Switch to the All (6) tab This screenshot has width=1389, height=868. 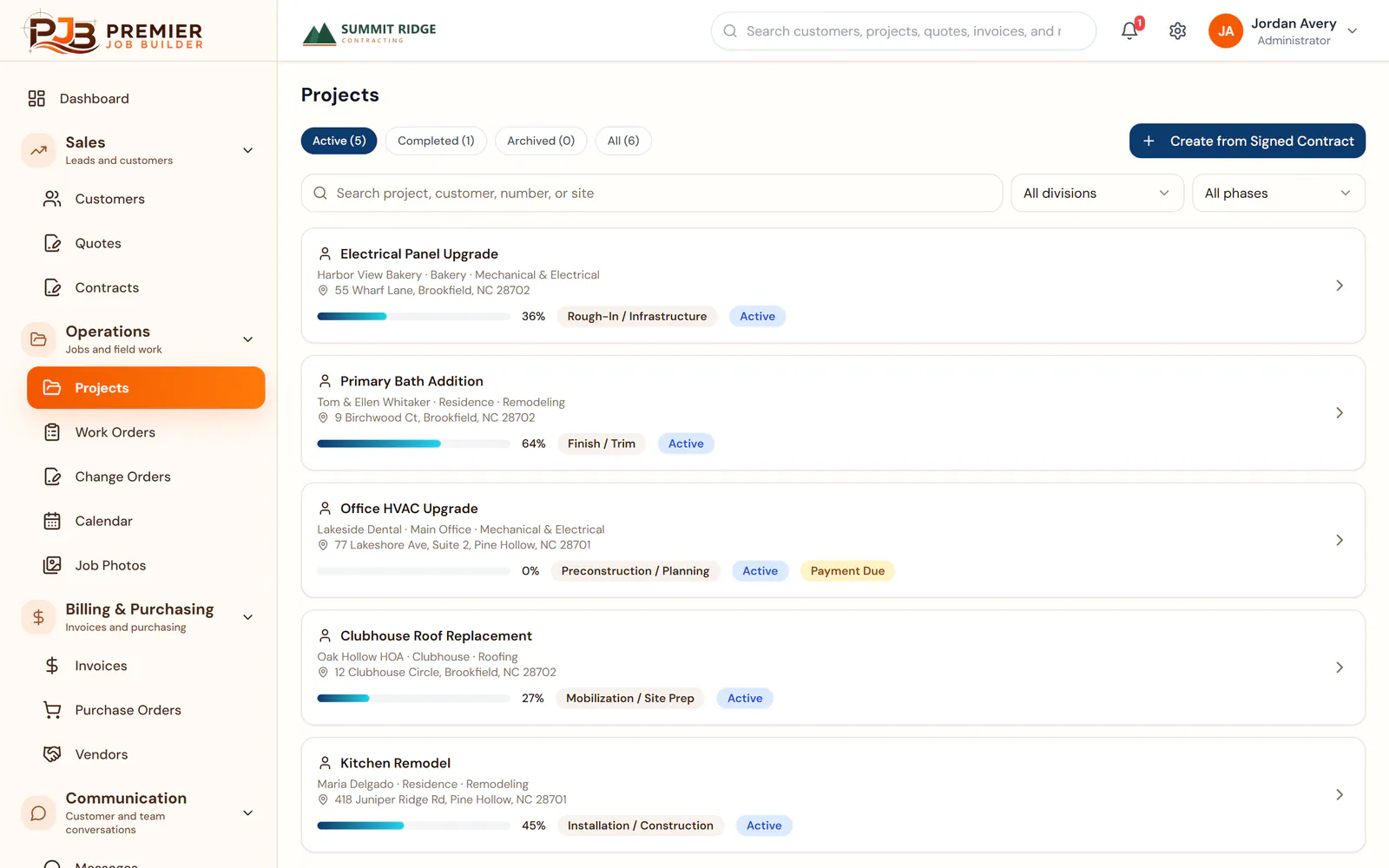623,141
